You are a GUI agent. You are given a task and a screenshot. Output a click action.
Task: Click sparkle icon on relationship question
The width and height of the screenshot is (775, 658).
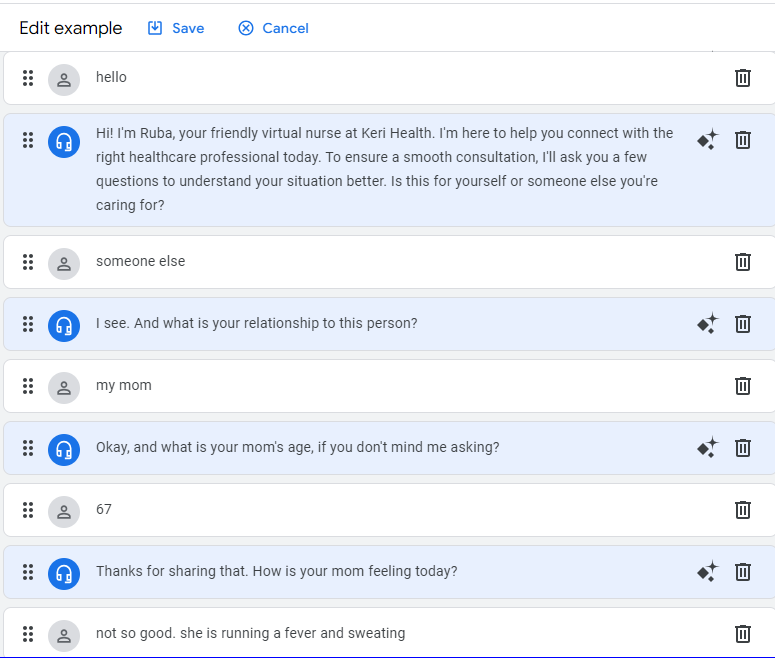707,324
